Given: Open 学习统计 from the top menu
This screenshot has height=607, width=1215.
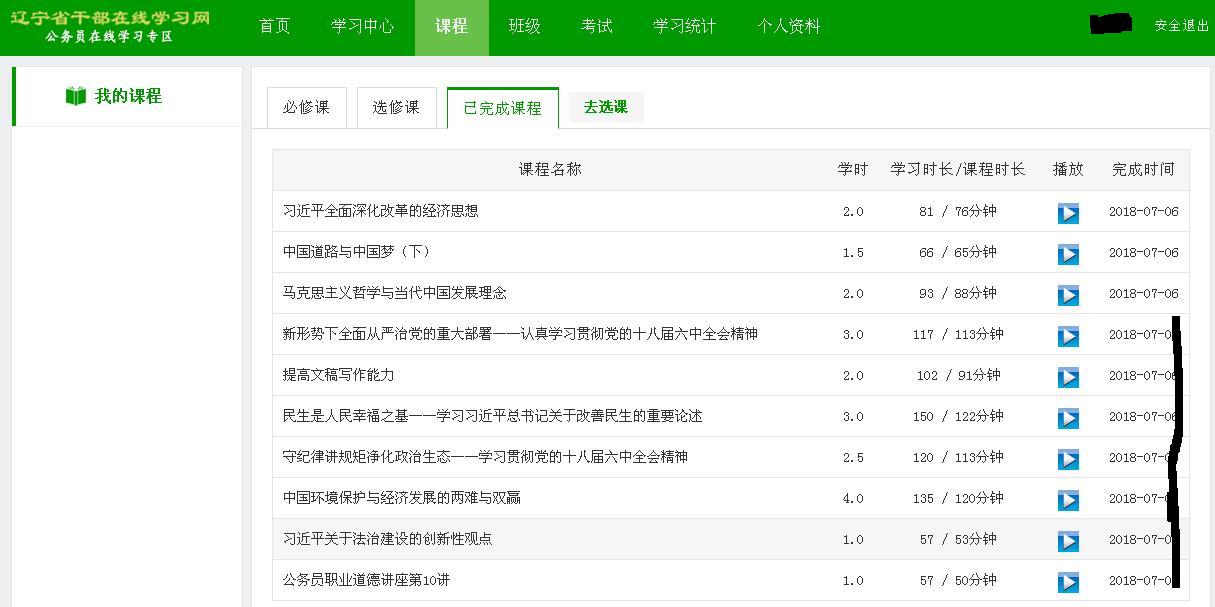Looking at the screenshot, I should tap(684, 27).
